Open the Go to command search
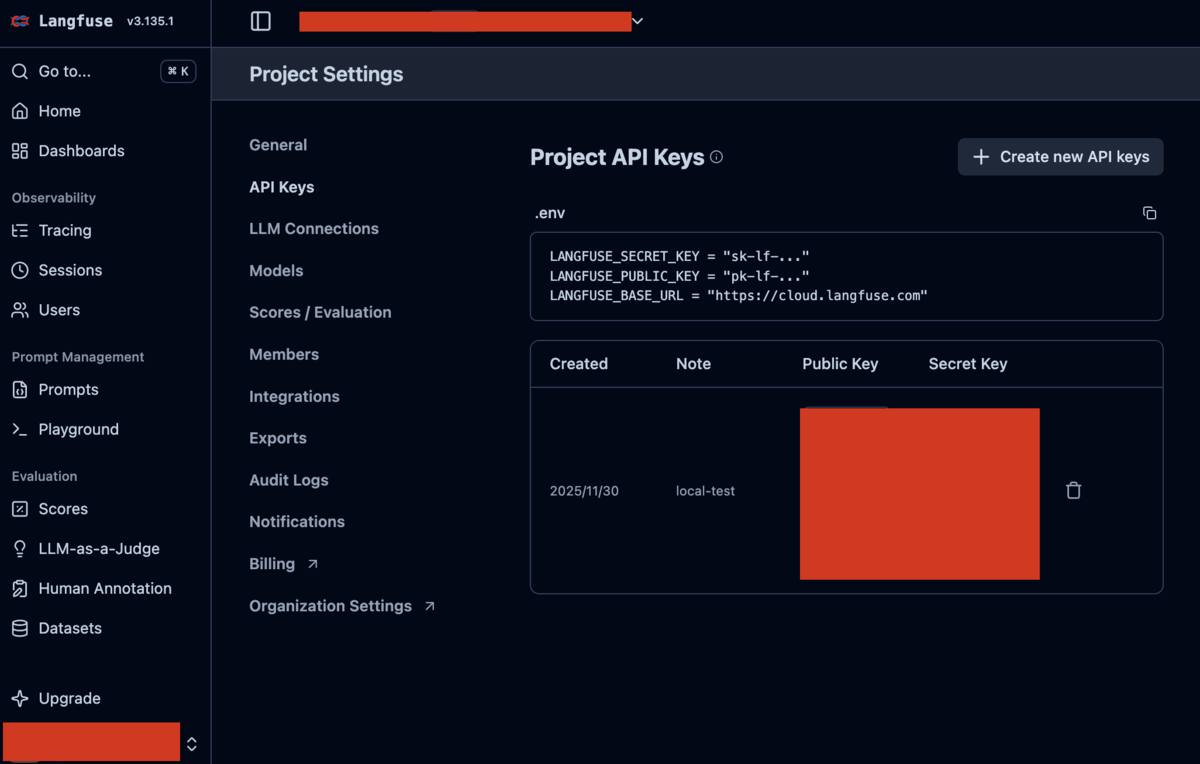The image size is (1200, 764). [104, 71]
